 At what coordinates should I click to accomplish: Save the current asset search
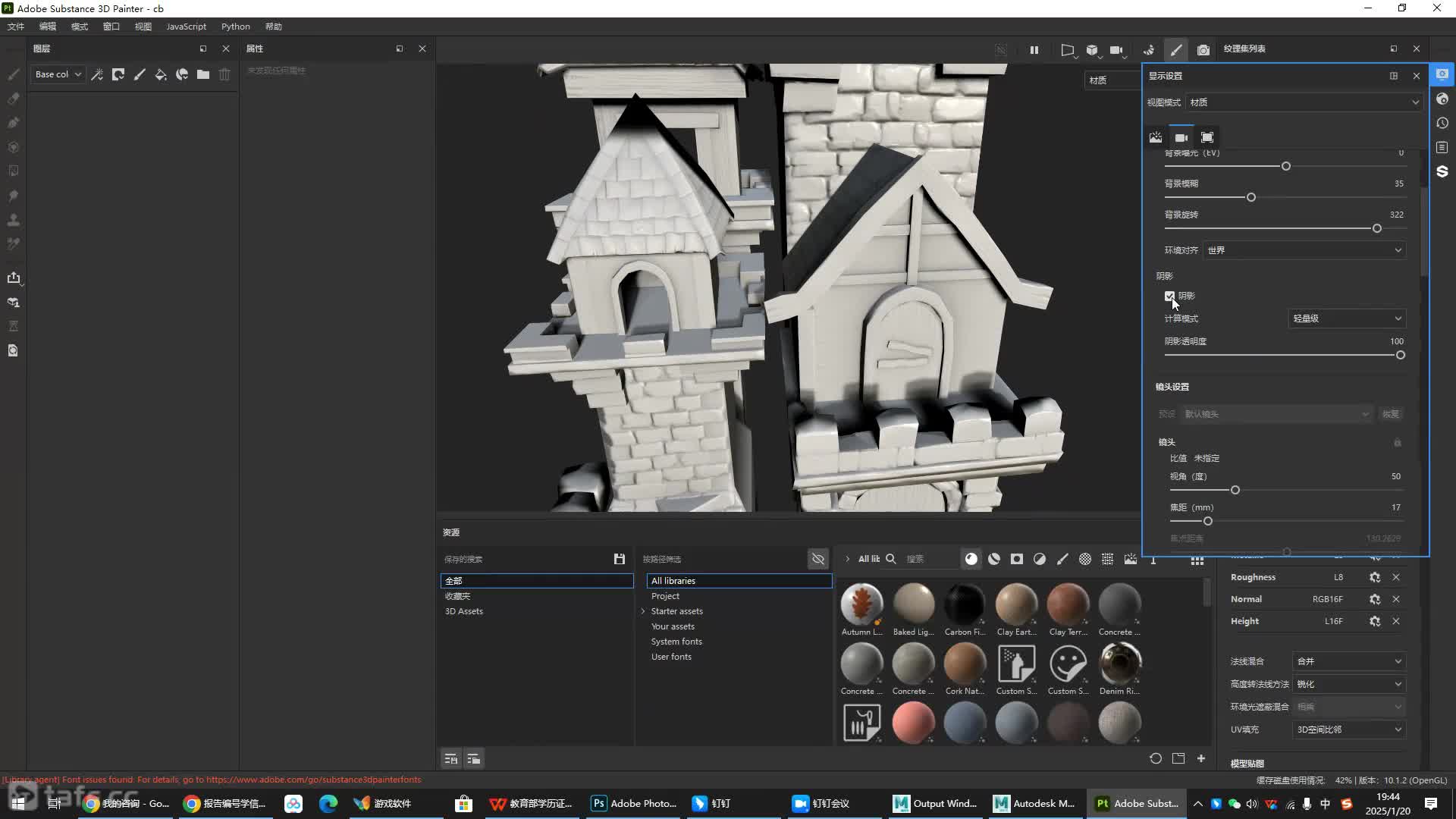(x=620, y=559)
